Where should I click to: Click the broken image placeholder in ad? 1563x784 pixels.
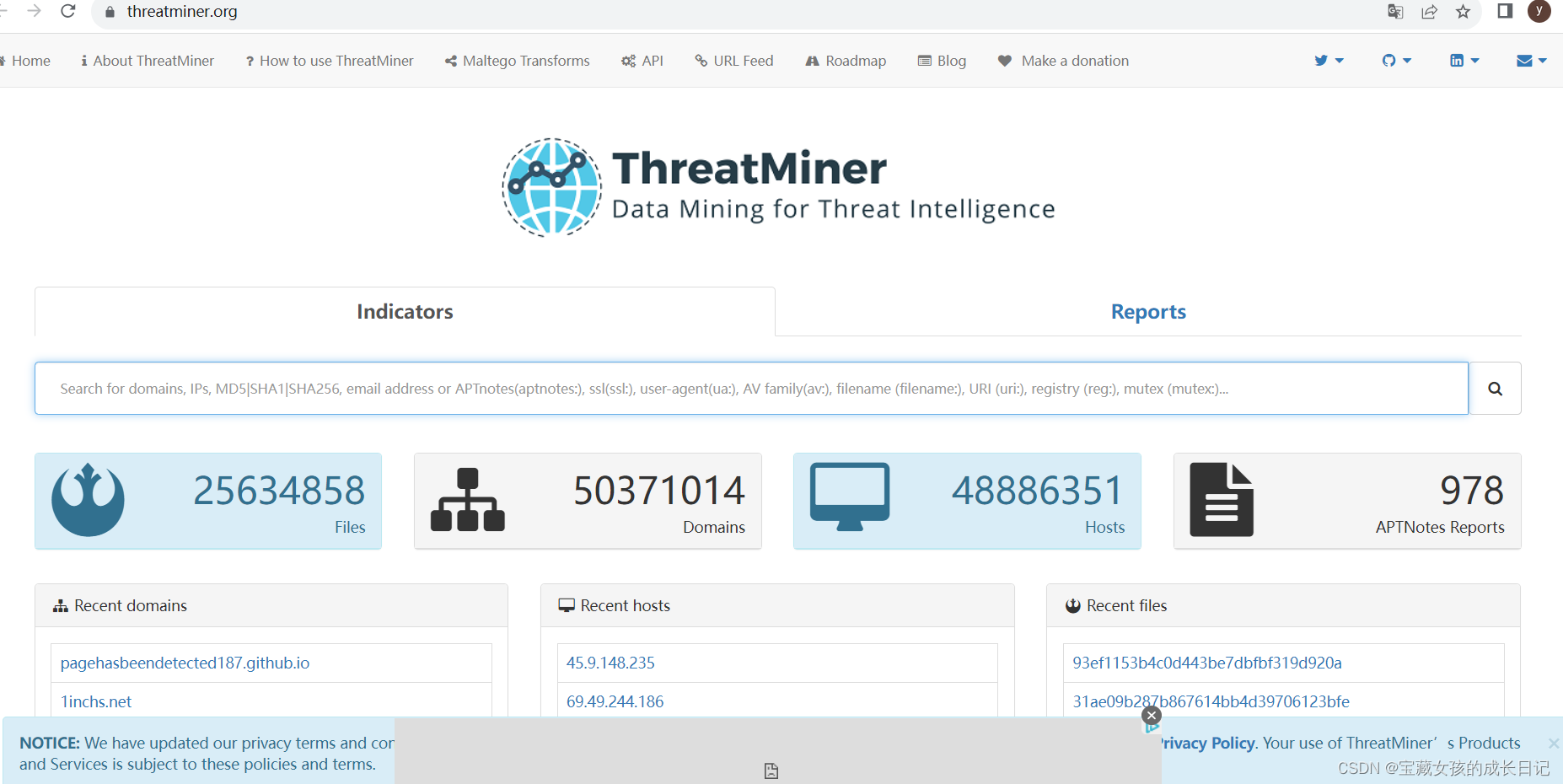(771, 771)
